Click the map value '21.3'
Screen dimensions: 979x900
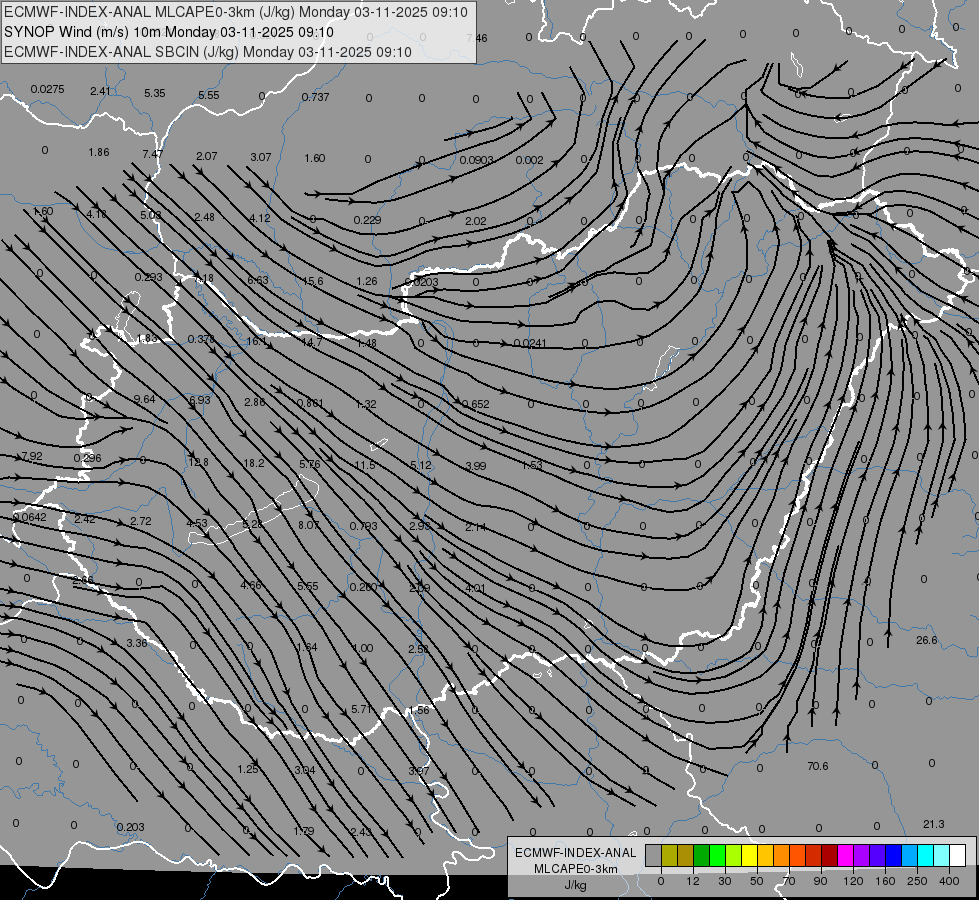click(x=933, y=824)
